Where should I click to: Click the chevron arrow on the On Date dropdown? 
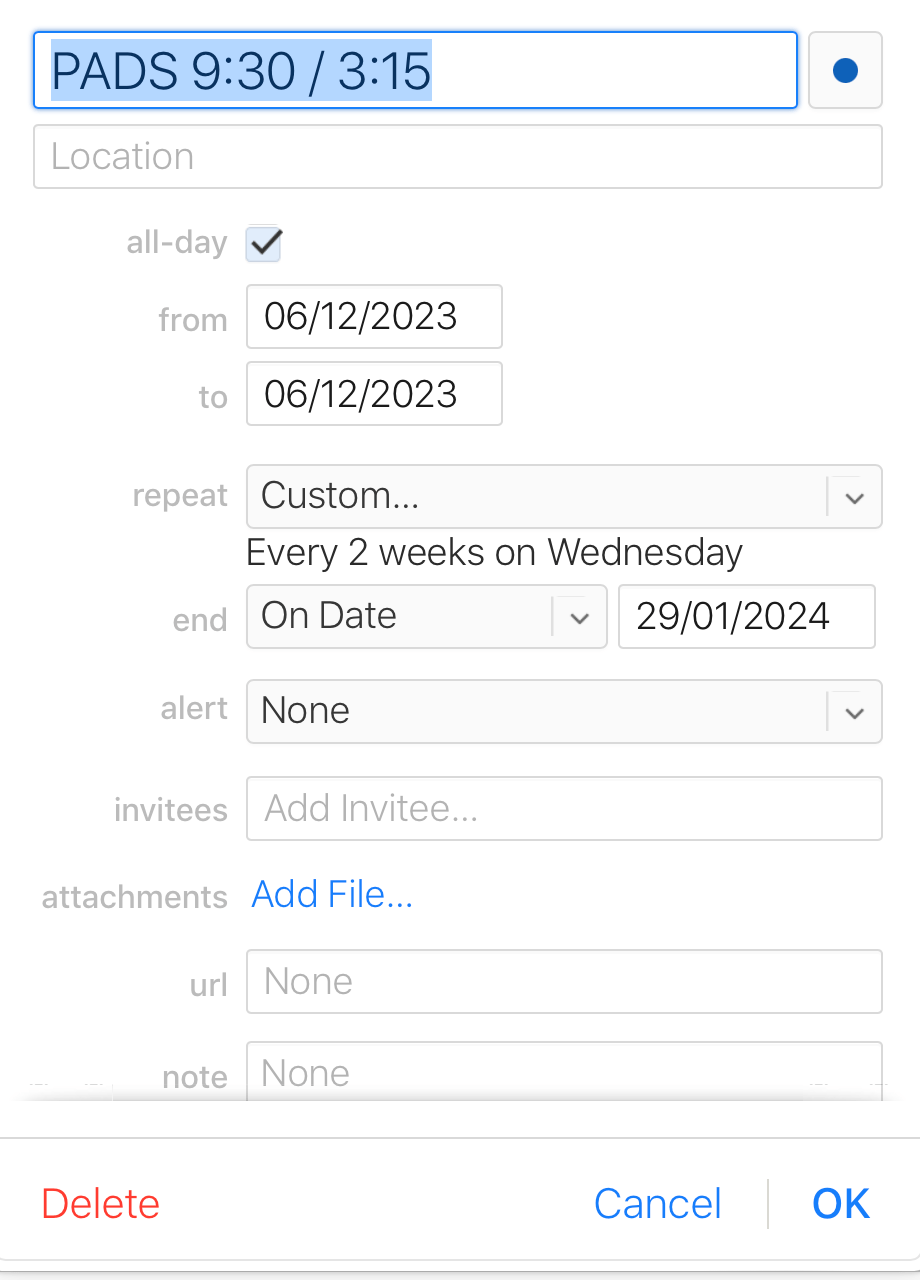point(579,618)
